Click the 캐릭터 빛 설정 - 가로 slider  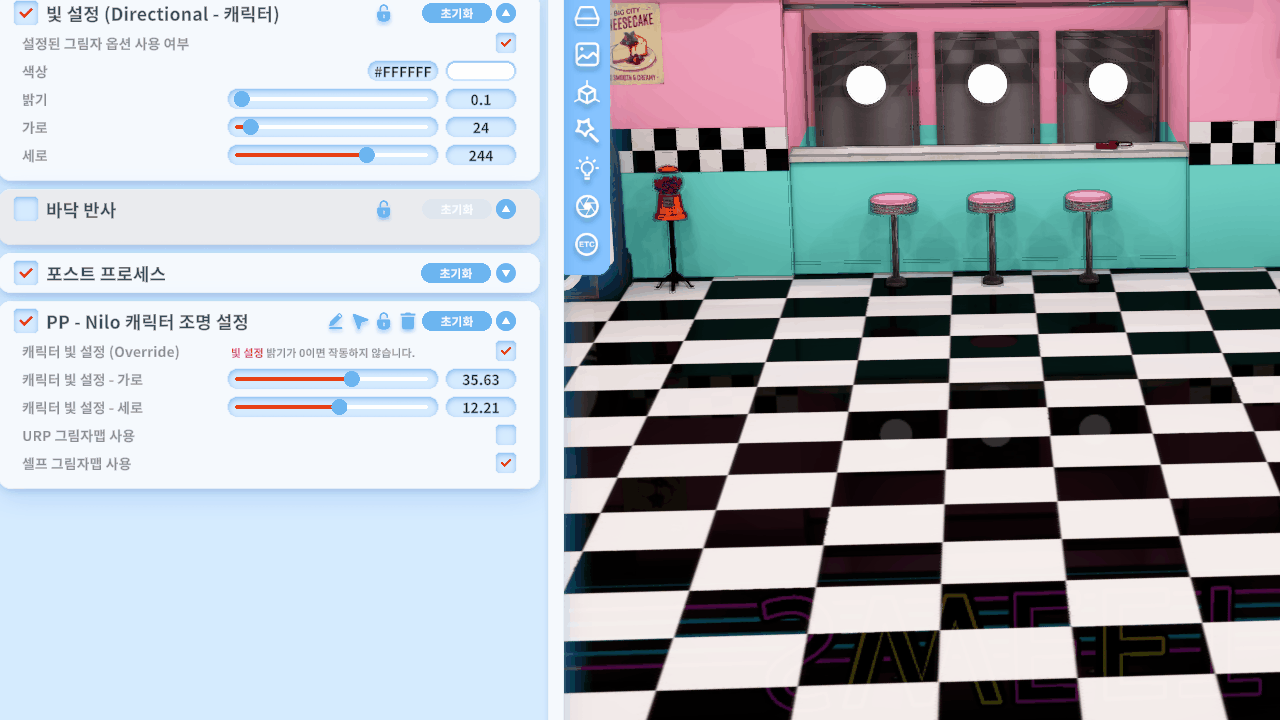[333, 379]
